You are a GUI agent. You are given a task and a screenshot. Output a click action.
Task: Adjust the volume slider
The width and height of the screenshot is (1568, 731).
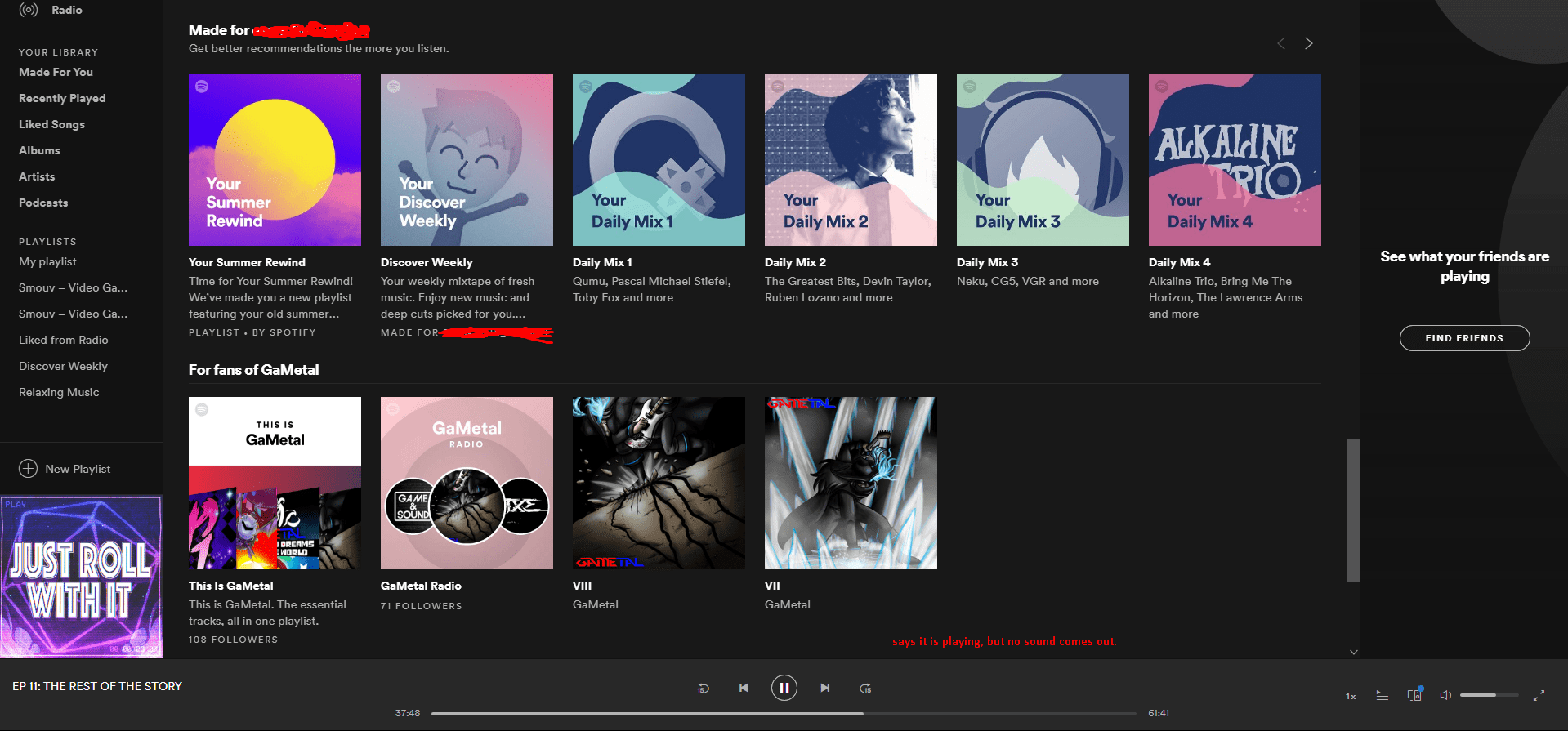click(1489, 695)
